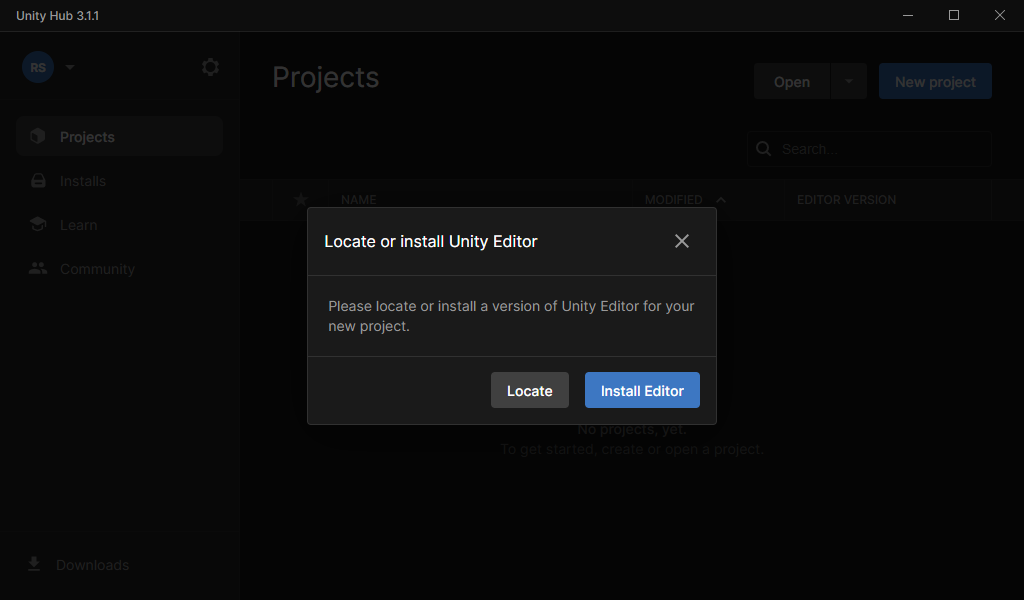Click the Installs padlock icon
Screen dimensions: 1024x600
coord(37,180)
